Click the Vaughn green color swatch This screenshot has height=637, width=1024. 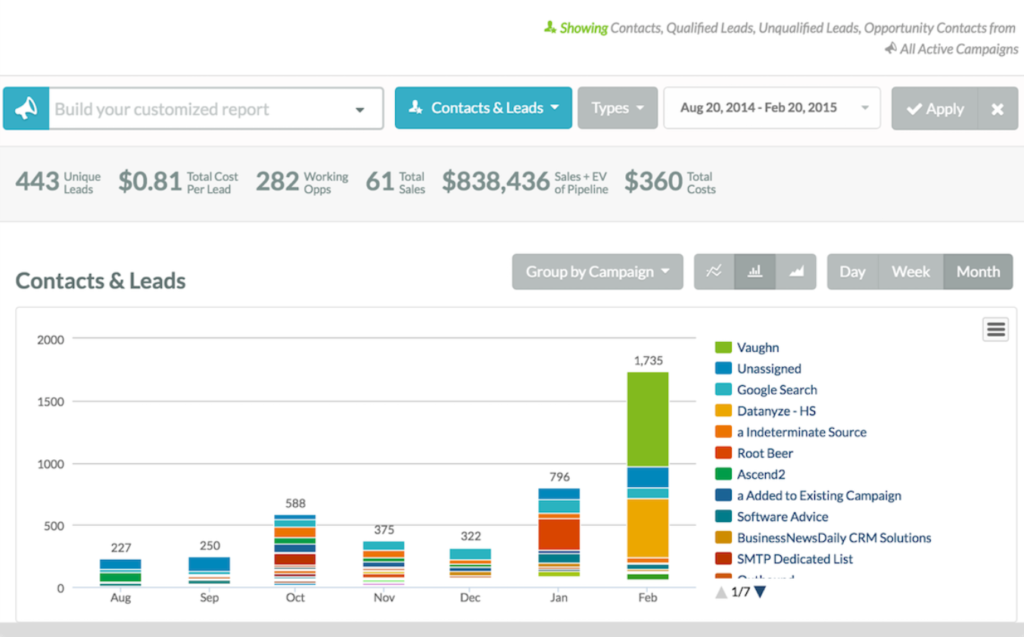pyautogui.click(x=723, y=347)
